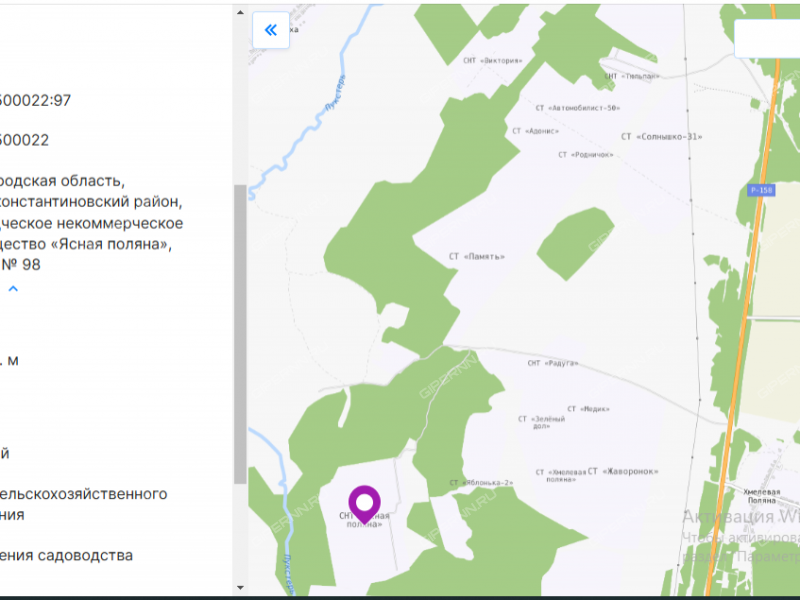Collapse the side panel with double-chevron button
This screenshot has width=800, height=600.
pos(270,30)
